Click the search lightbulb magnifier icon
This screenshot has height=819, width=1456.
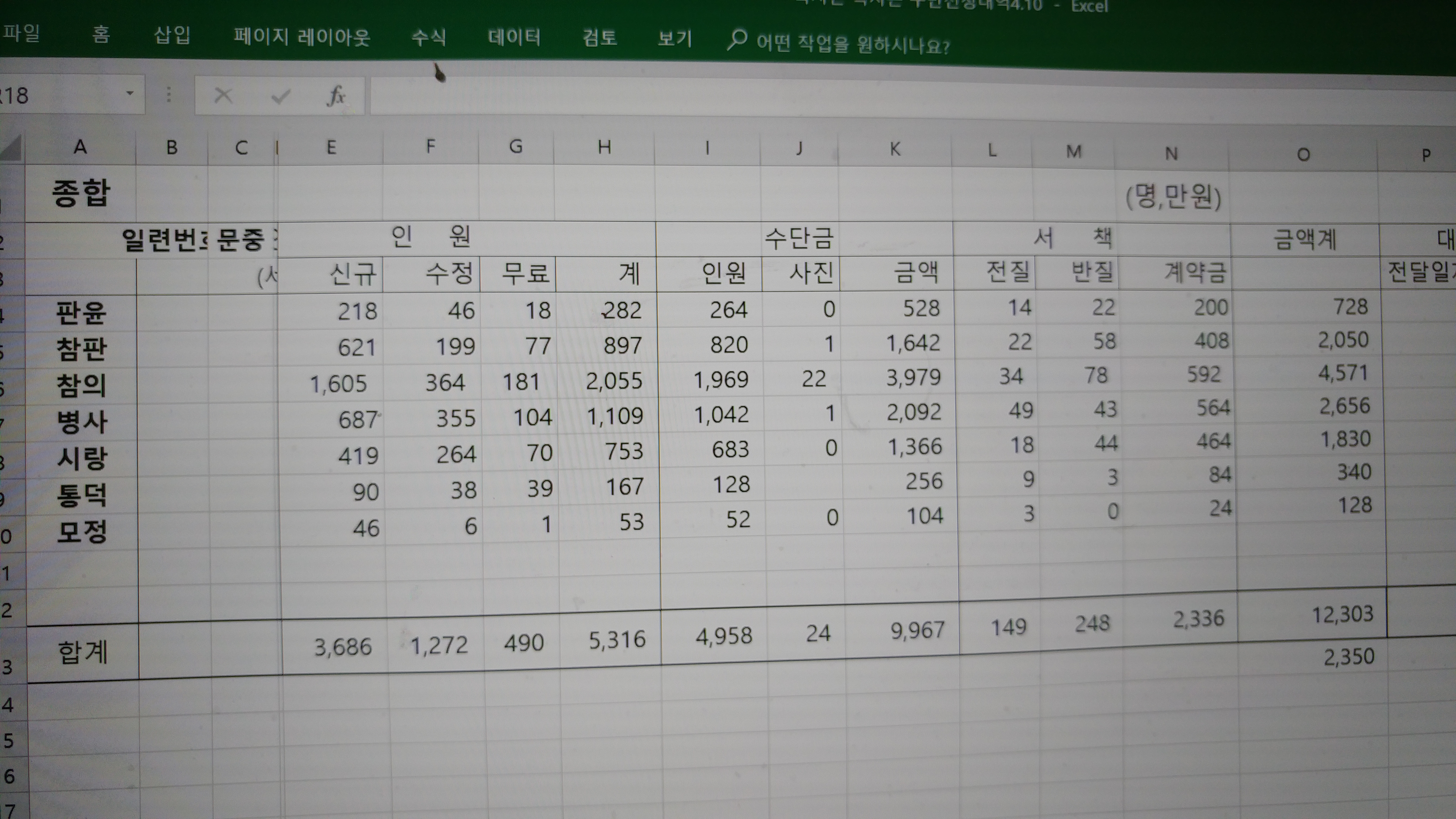point(736,40)
